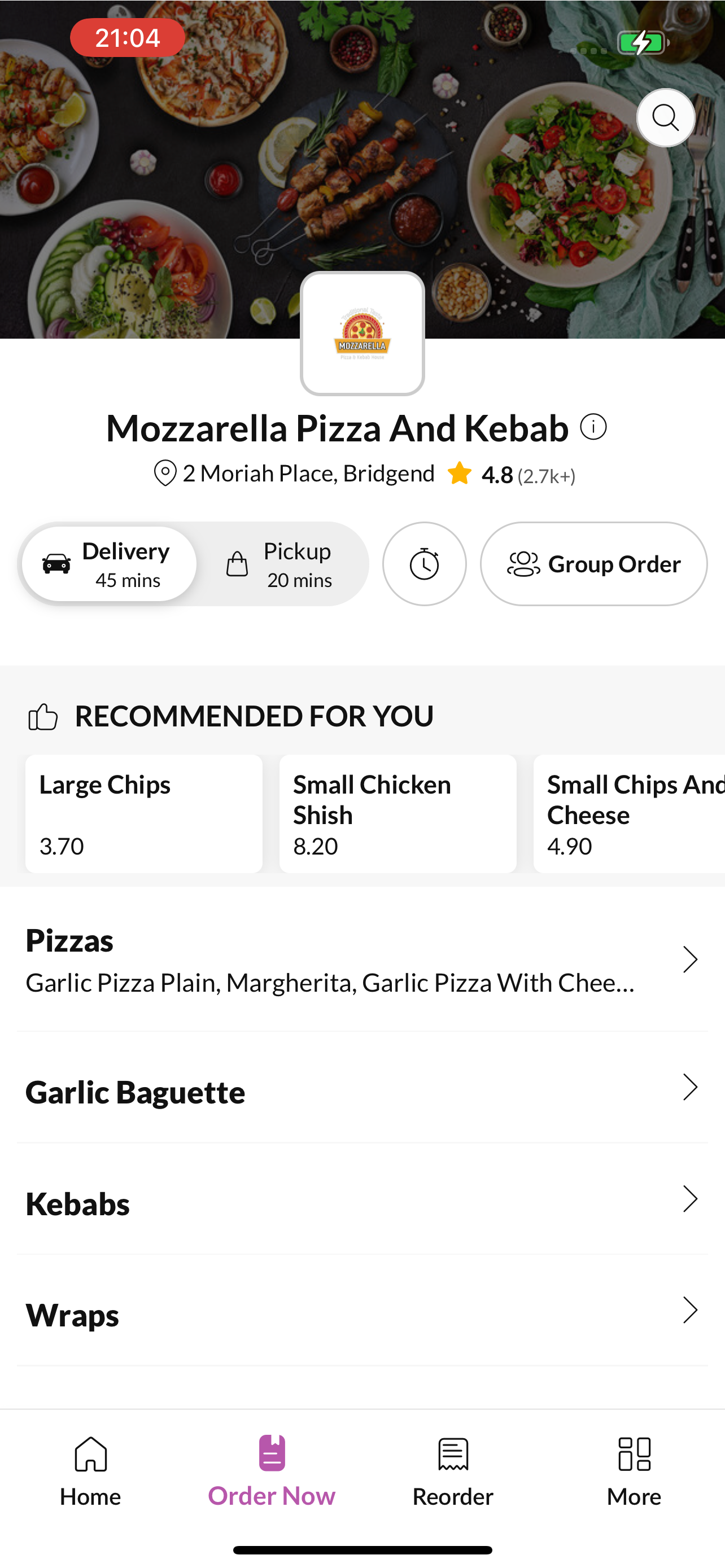The width and height of the screenshot is (725, 1568).
Task: Expand the Kebabs category chevron
Action: click(689, 1198)
